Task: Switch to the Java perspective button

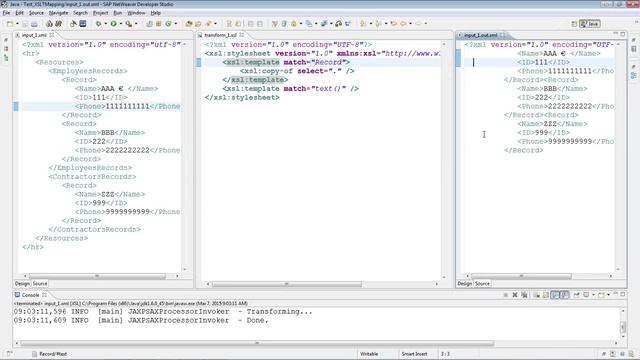Action: (x=590, y=24)
